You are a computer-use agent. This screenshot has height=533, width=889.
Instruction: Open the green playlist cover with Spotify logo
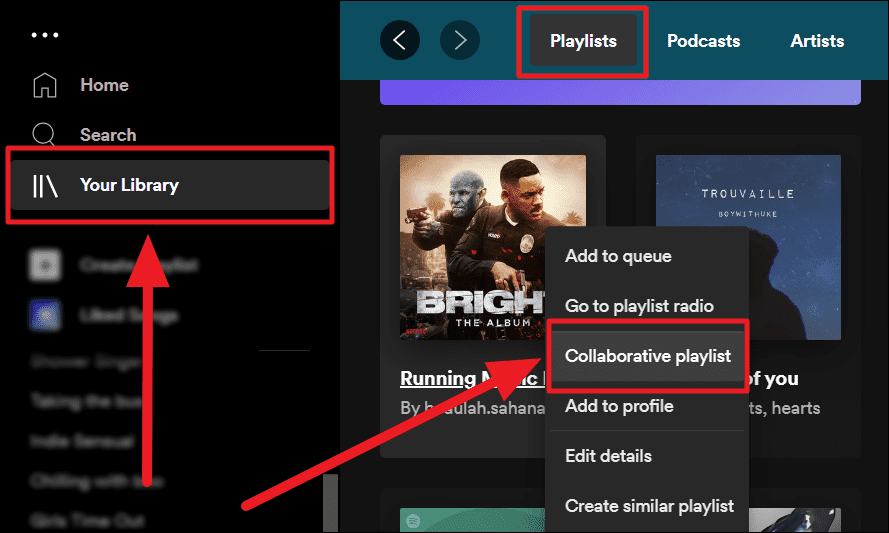click(472, 521)
